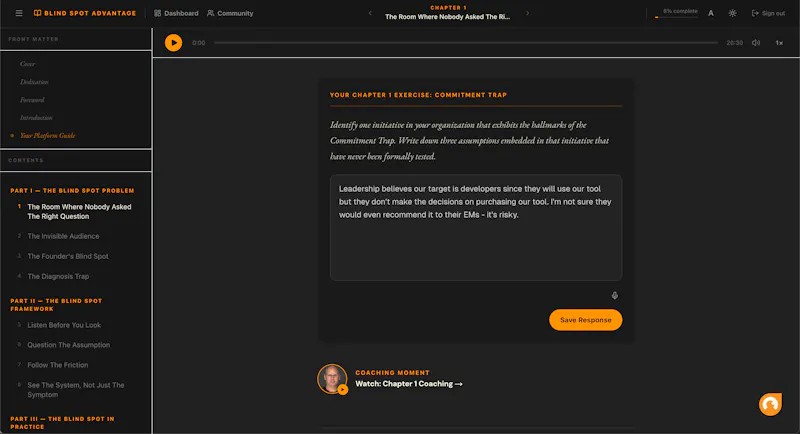Open Watch: Chapter 1 Coaching link
The image size is (800, 434).
coord(409,384)
